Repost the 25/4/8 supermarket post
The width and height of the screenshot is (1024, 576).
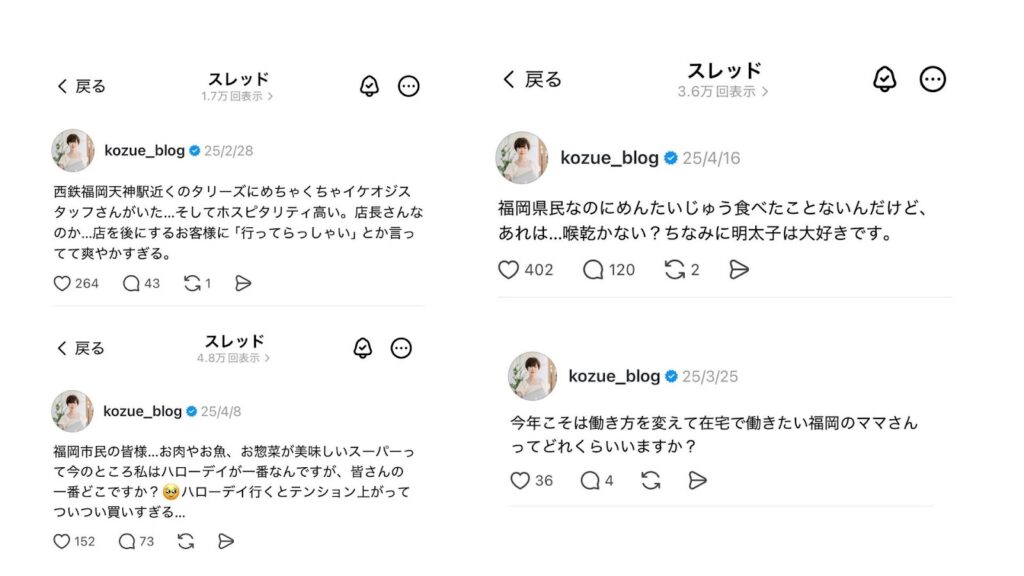tap(185, 541)
